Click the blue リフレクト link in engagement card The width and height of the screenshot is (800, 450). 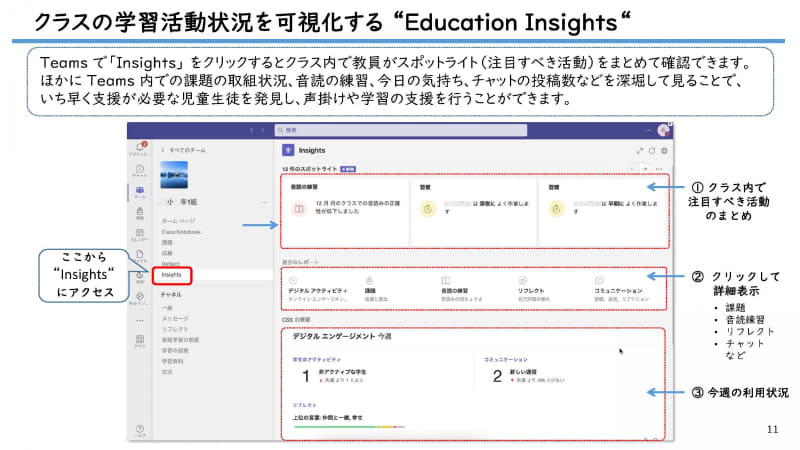point(305,405)
